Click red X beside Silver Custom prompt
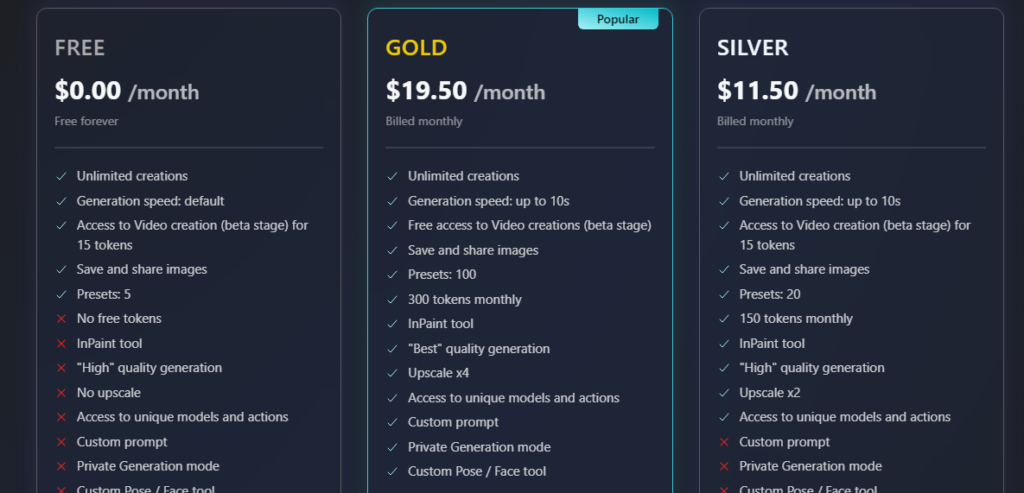This screenshot has height=493, width=1024. click(724, 442)
